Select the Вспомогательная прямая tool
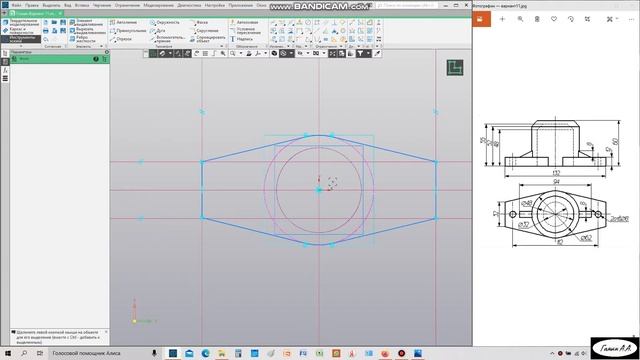The height and width of the screenshot is (360, 640). pyautogui.click(x=167, y=39)
